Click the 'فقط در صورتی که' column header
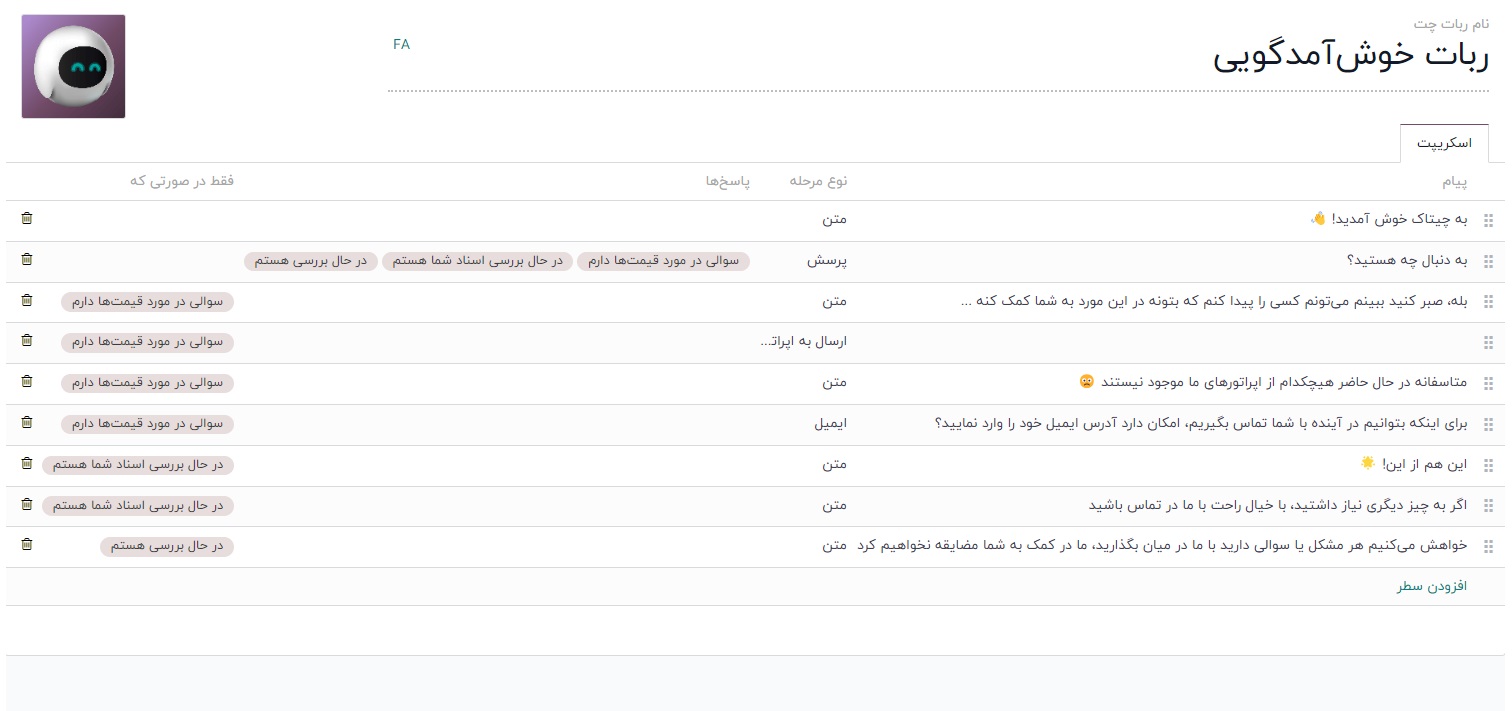Viewport: 1512px width, 711px height. click(x=182, y=181)
